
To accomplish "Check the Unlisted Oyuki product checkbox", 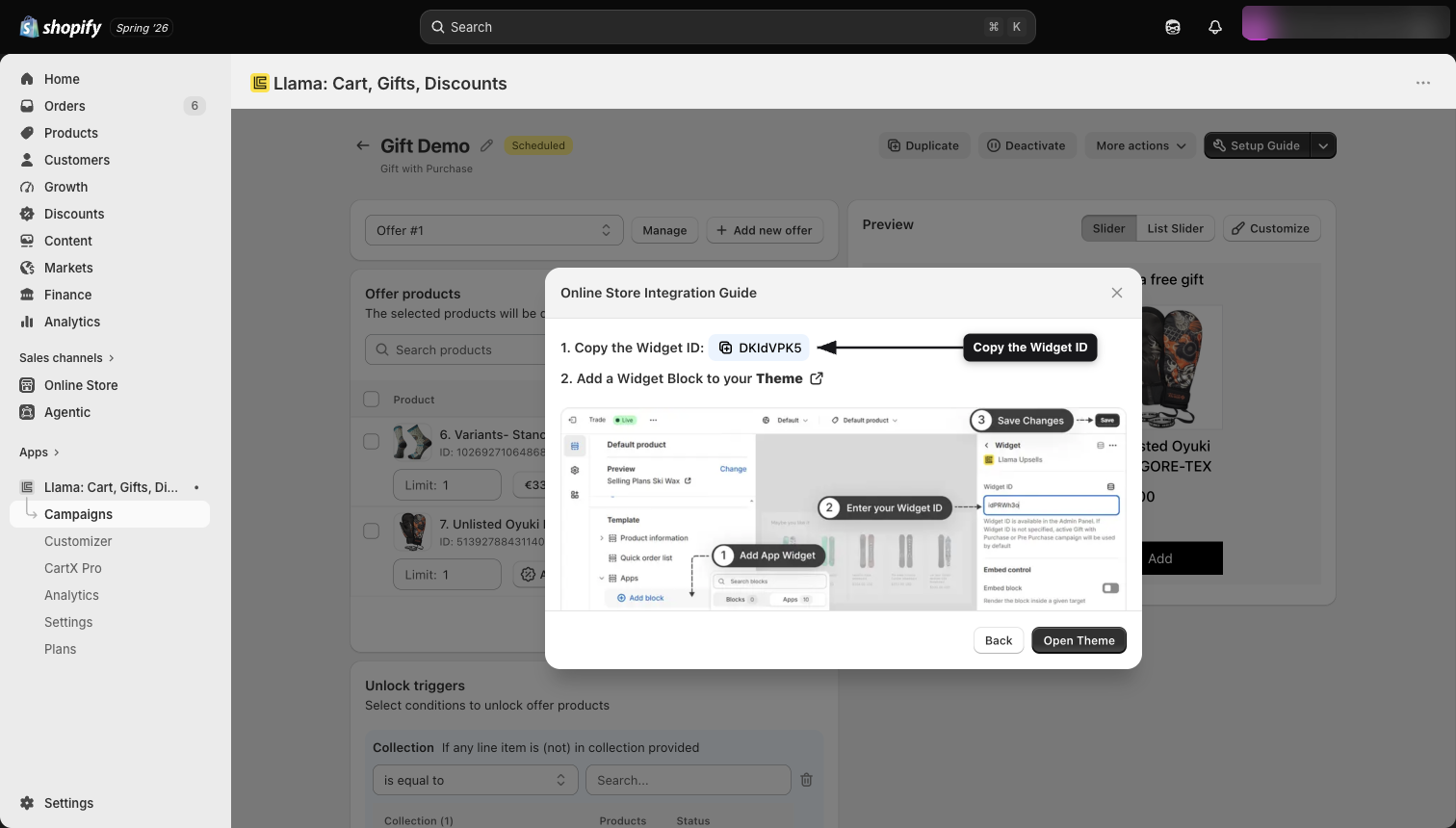I will tap(371, 531).
